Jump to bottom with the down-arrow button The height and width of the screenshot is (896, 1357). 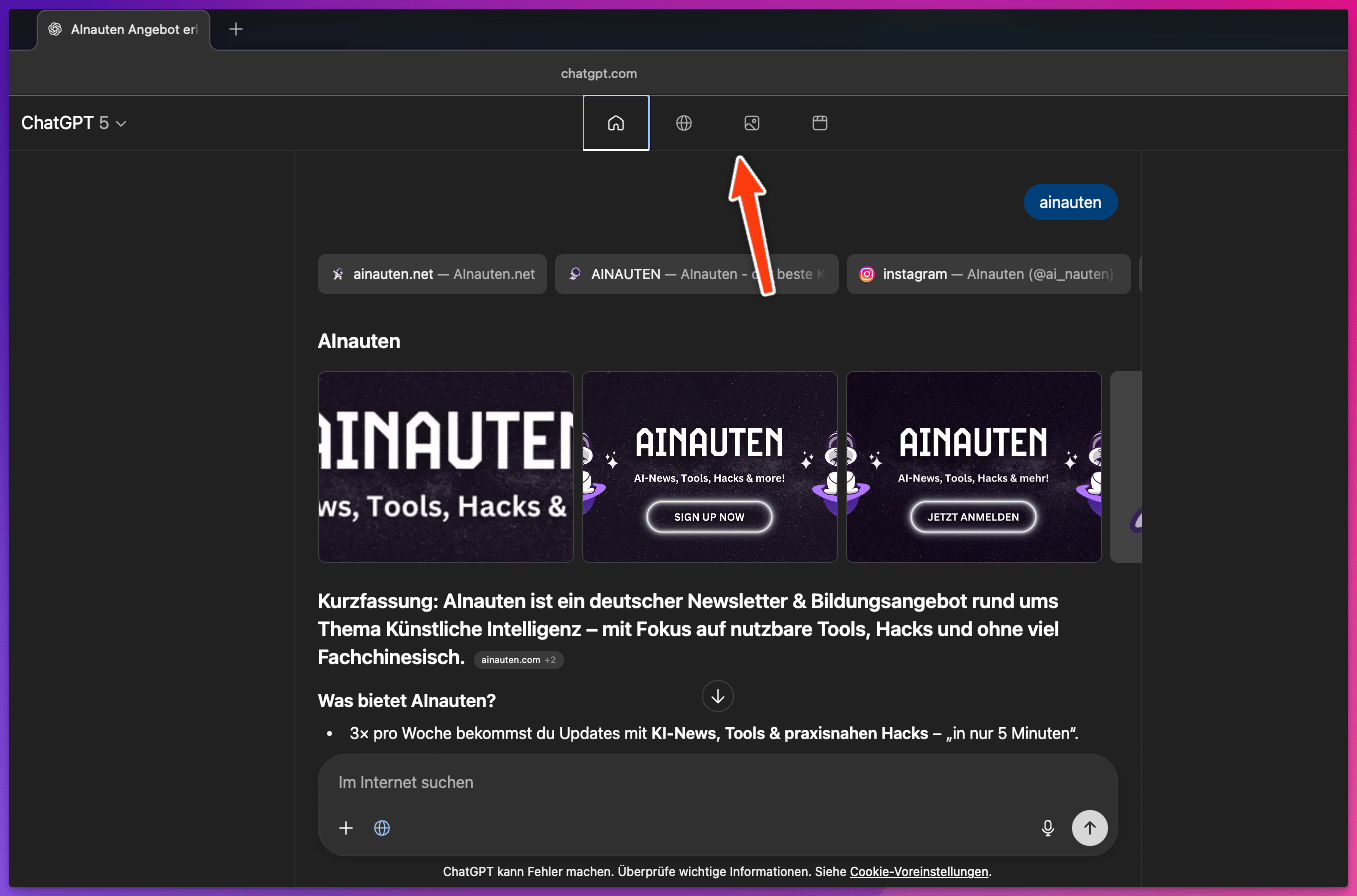pos(718,696)
